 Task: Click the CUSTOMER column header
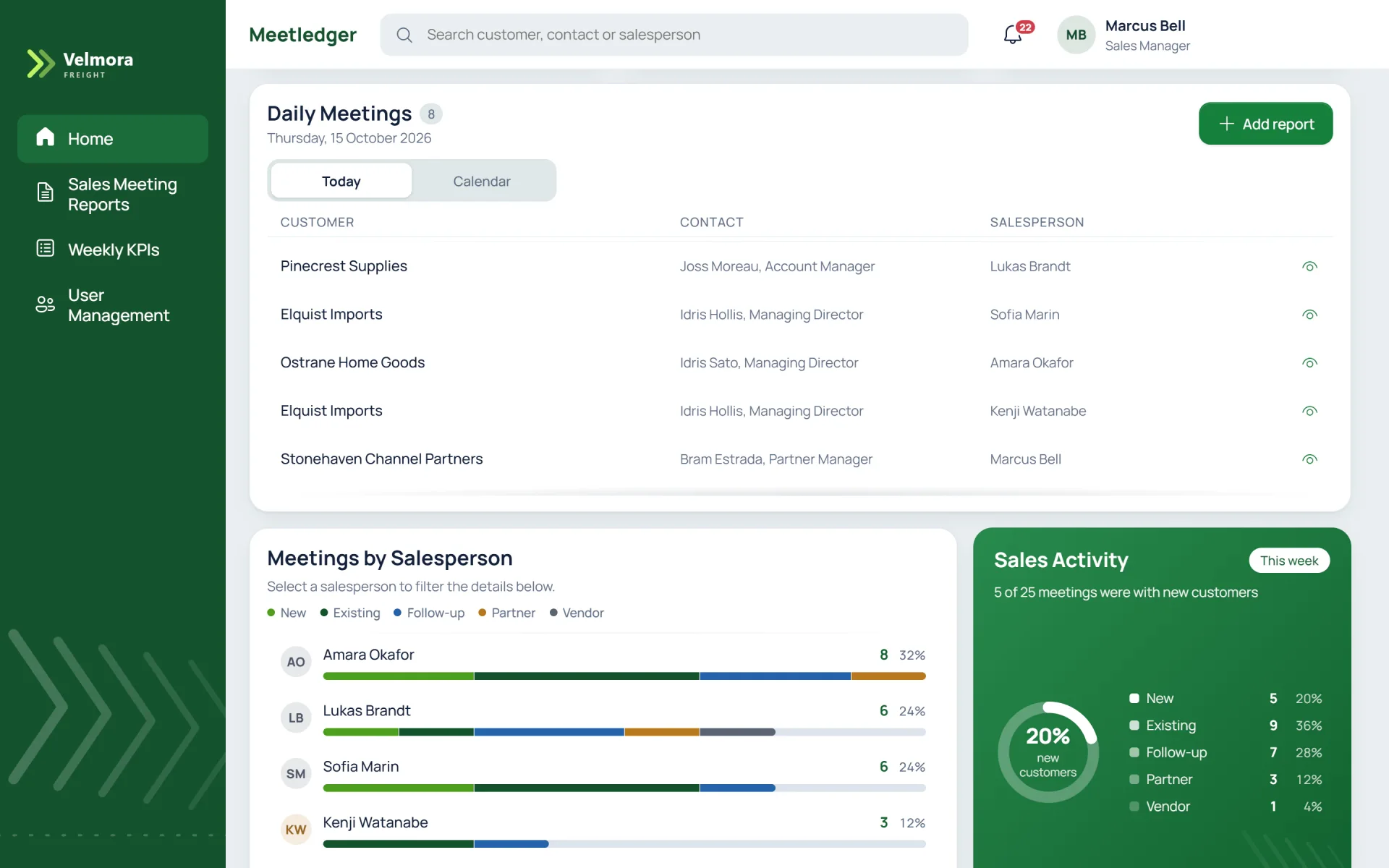click(317, 222)
